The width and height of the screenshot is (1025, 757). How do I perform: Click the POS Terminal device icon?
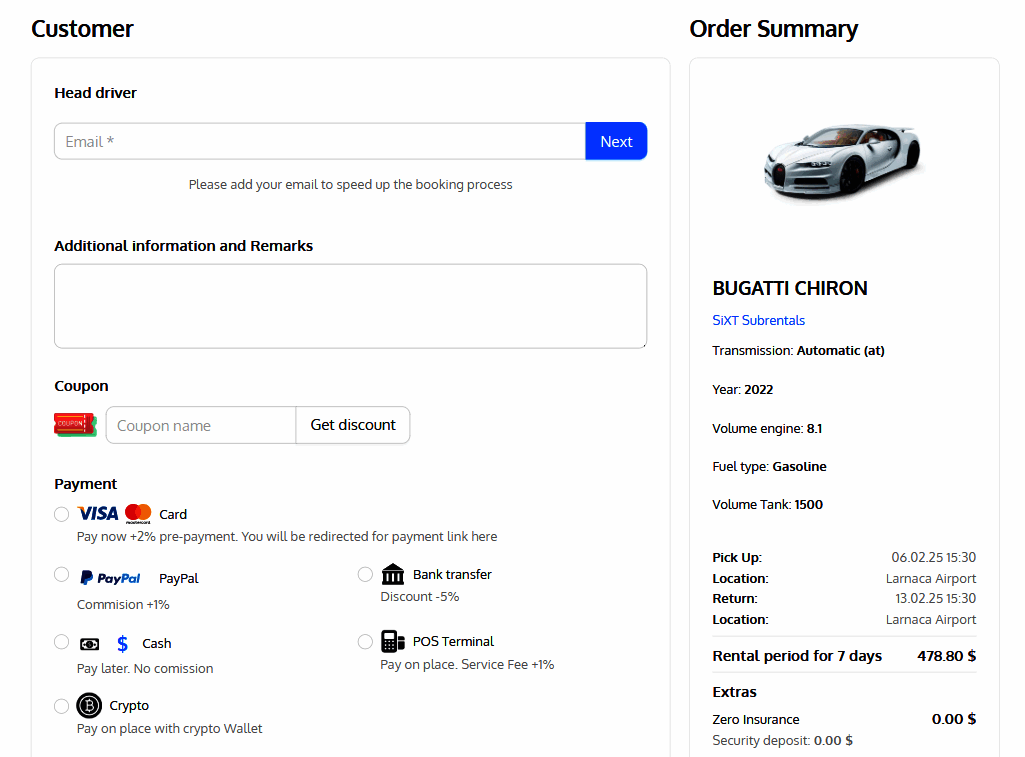[x=393, y=641]
